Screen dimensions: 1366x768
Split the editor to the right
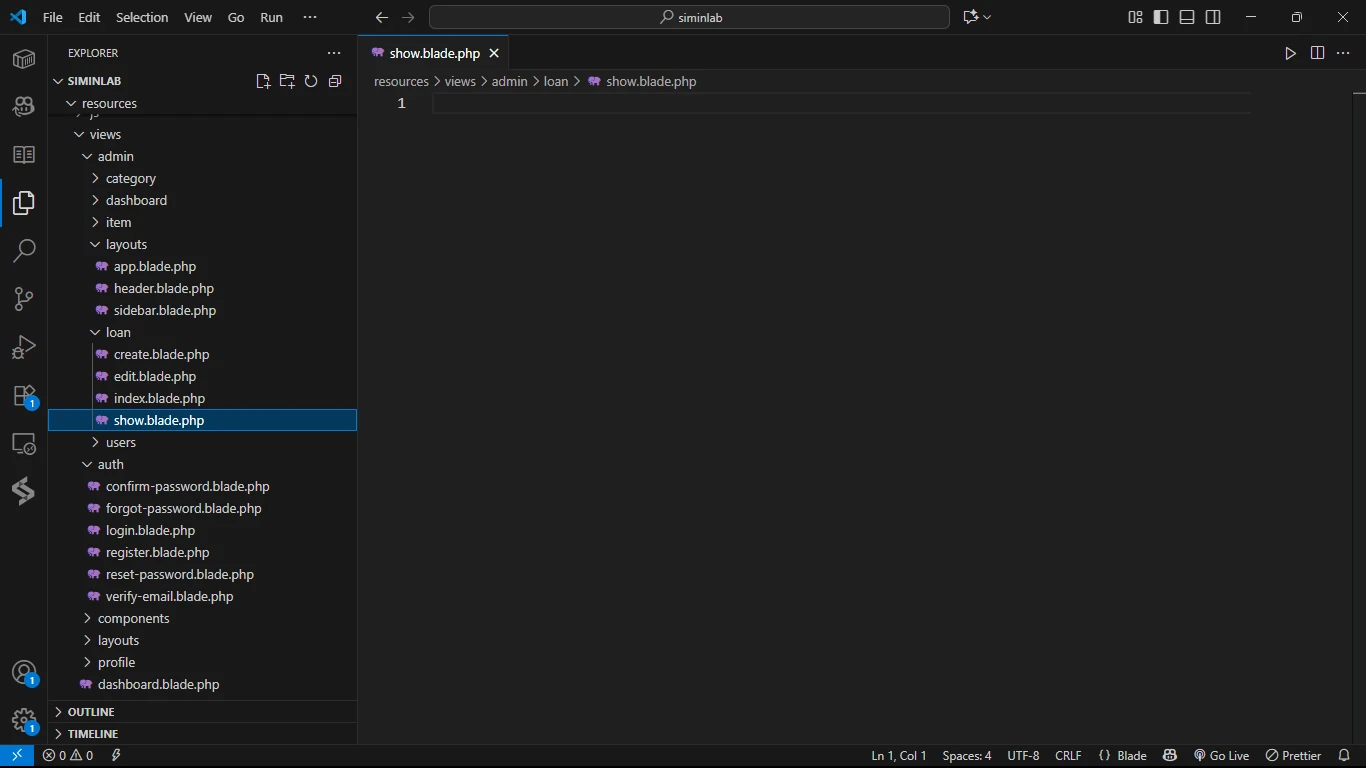(1317, 53)
